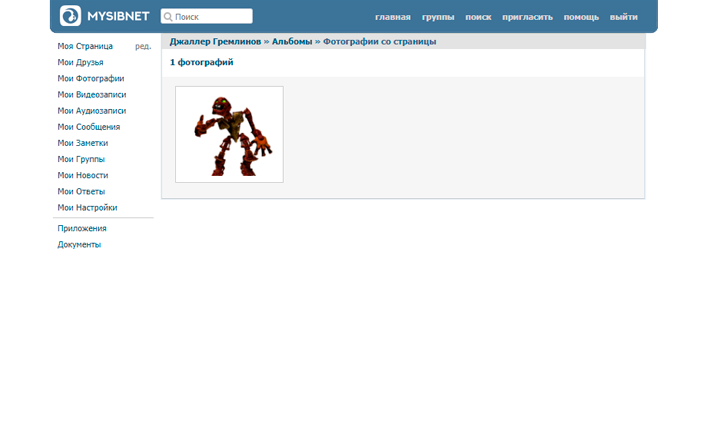Click the ред. edit link

coord(143,47)
